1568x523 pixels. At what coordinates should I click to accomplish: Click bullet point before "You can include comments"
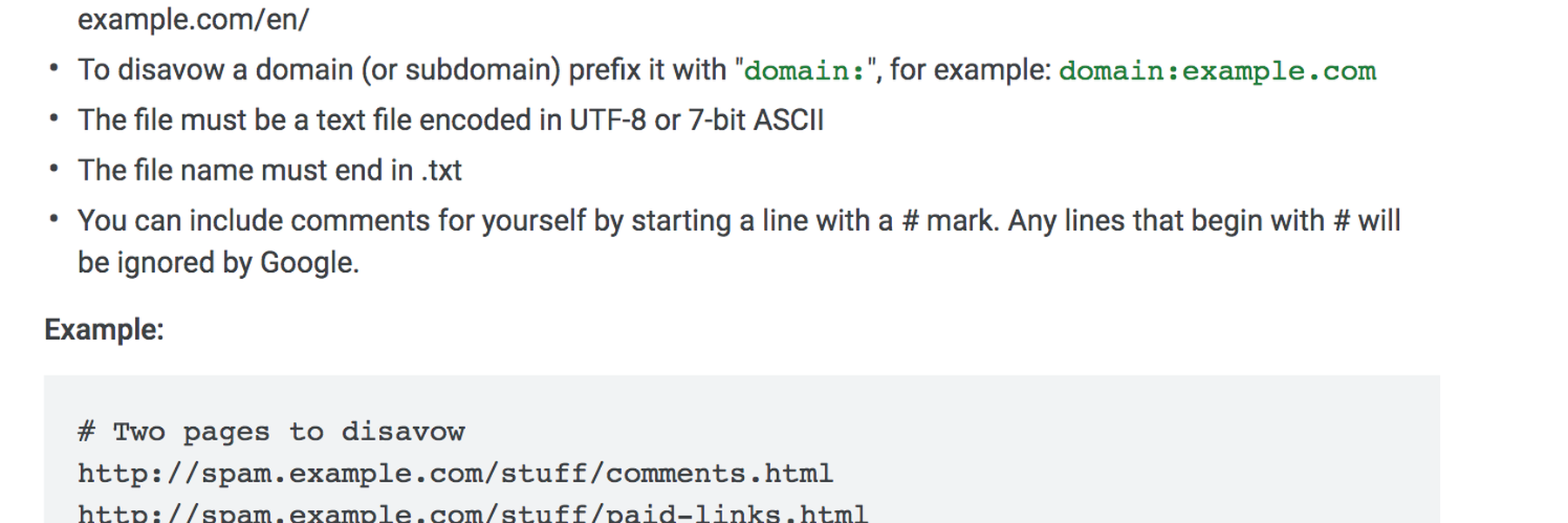[54, 220]
